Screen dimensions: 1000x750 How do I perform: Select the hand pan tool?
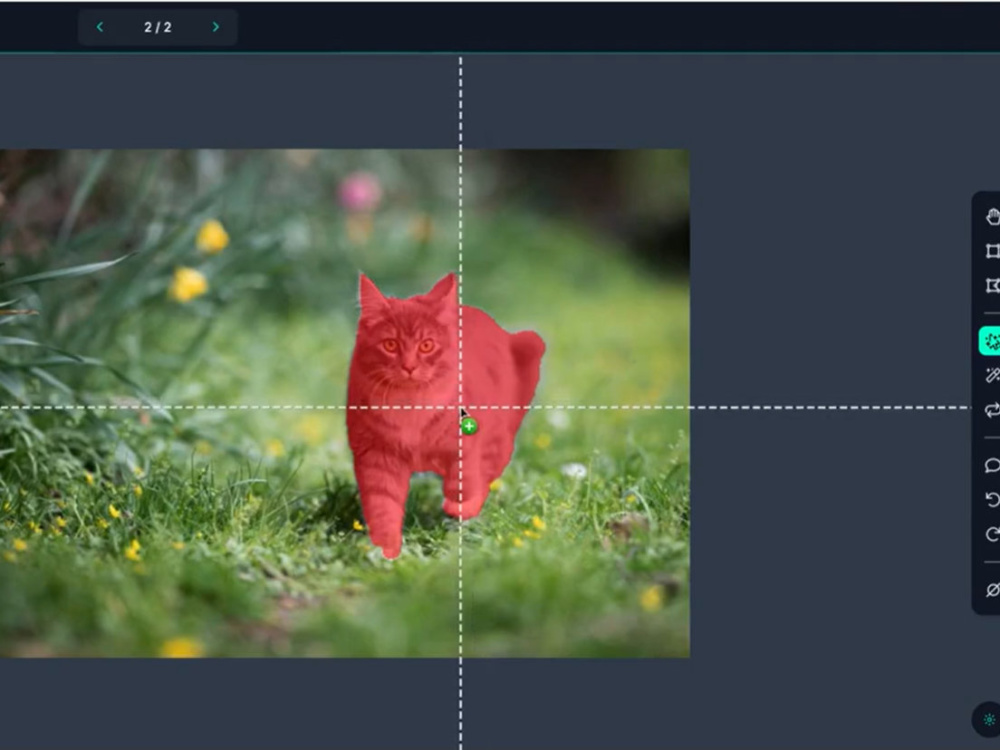[992, 217]
